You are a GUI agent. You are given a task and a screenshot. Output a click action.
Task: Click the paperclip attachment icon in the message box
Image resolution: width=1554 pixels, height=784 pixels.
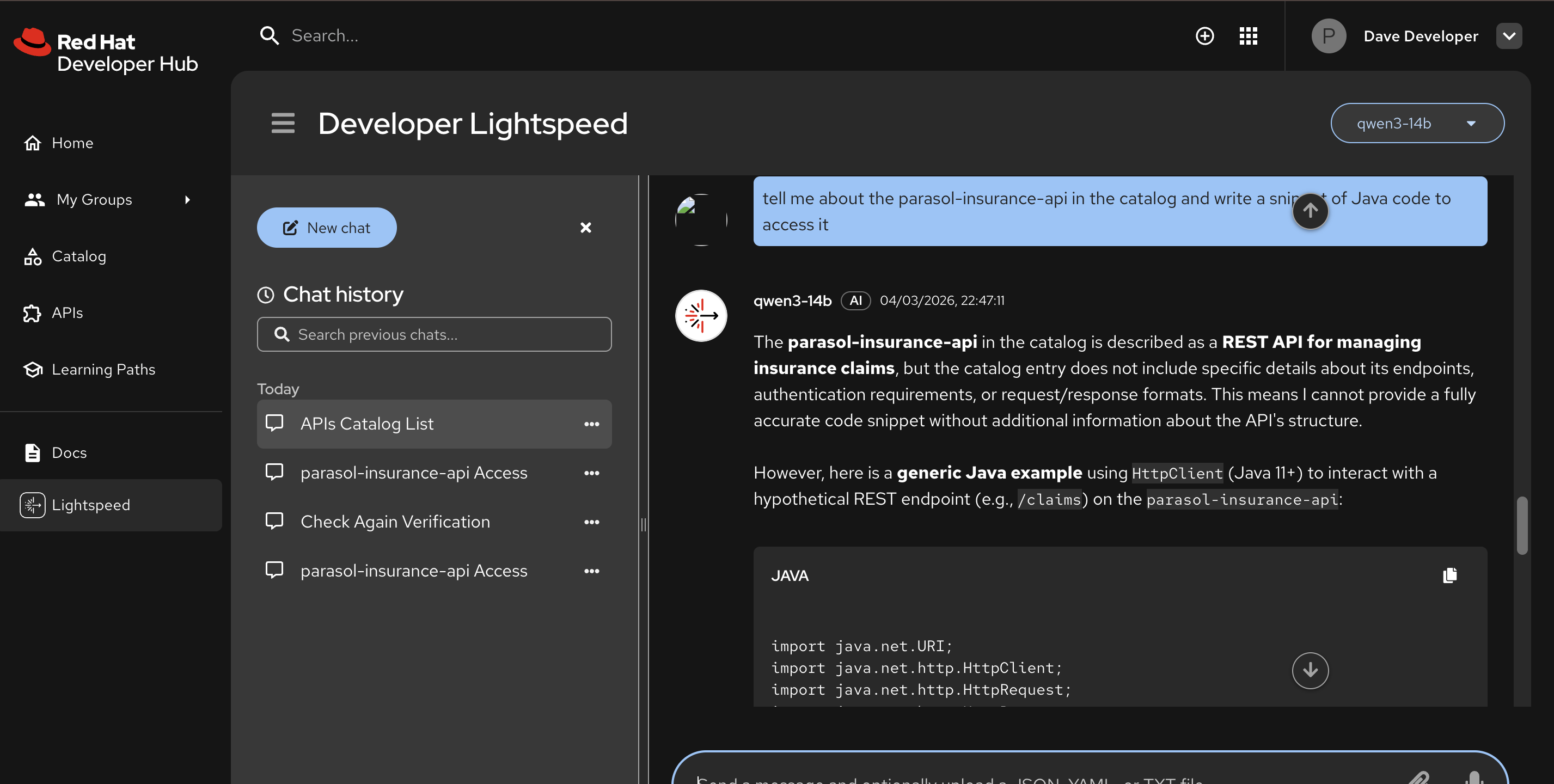tap(1421, 777)
